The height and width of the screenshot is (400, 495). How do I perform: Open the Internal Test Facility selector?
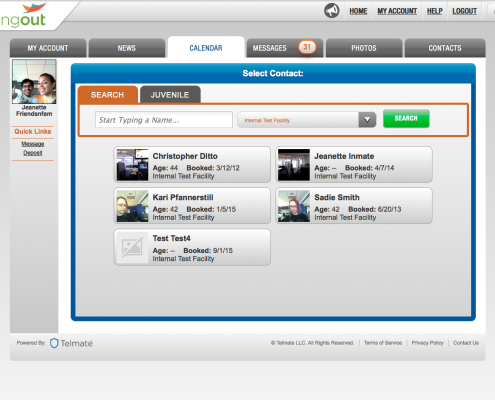(x=306, y=120)
